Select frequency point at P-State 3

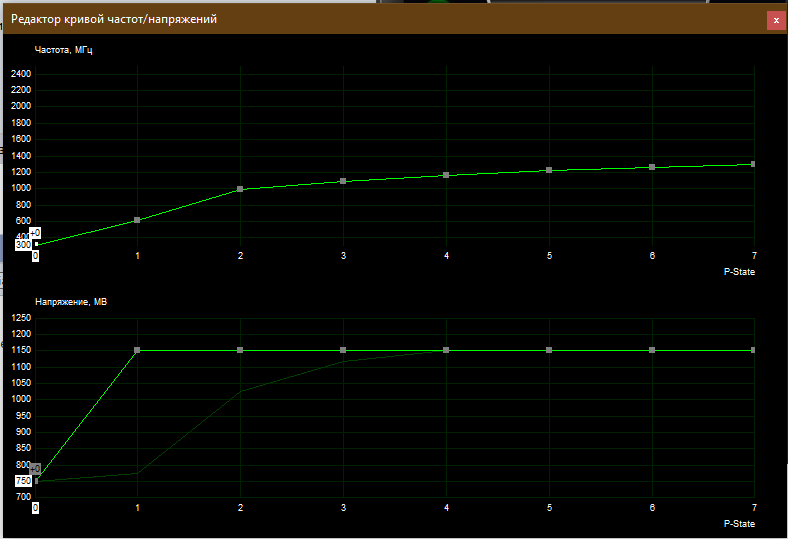(343, 181)
